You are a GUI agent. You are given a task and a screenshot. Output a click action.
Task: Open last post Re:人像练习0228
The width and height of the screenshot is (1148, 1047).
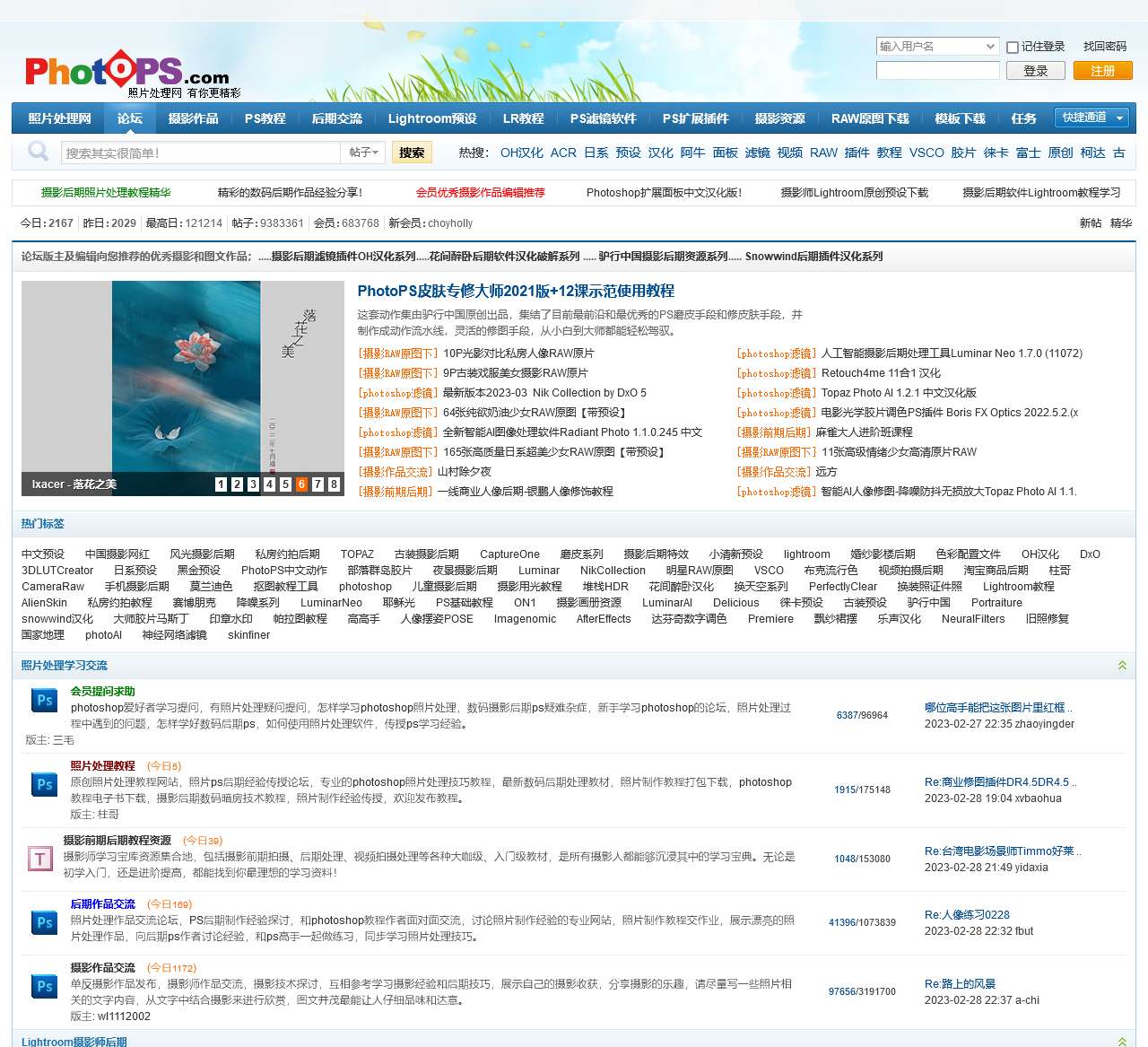point(967,915)
